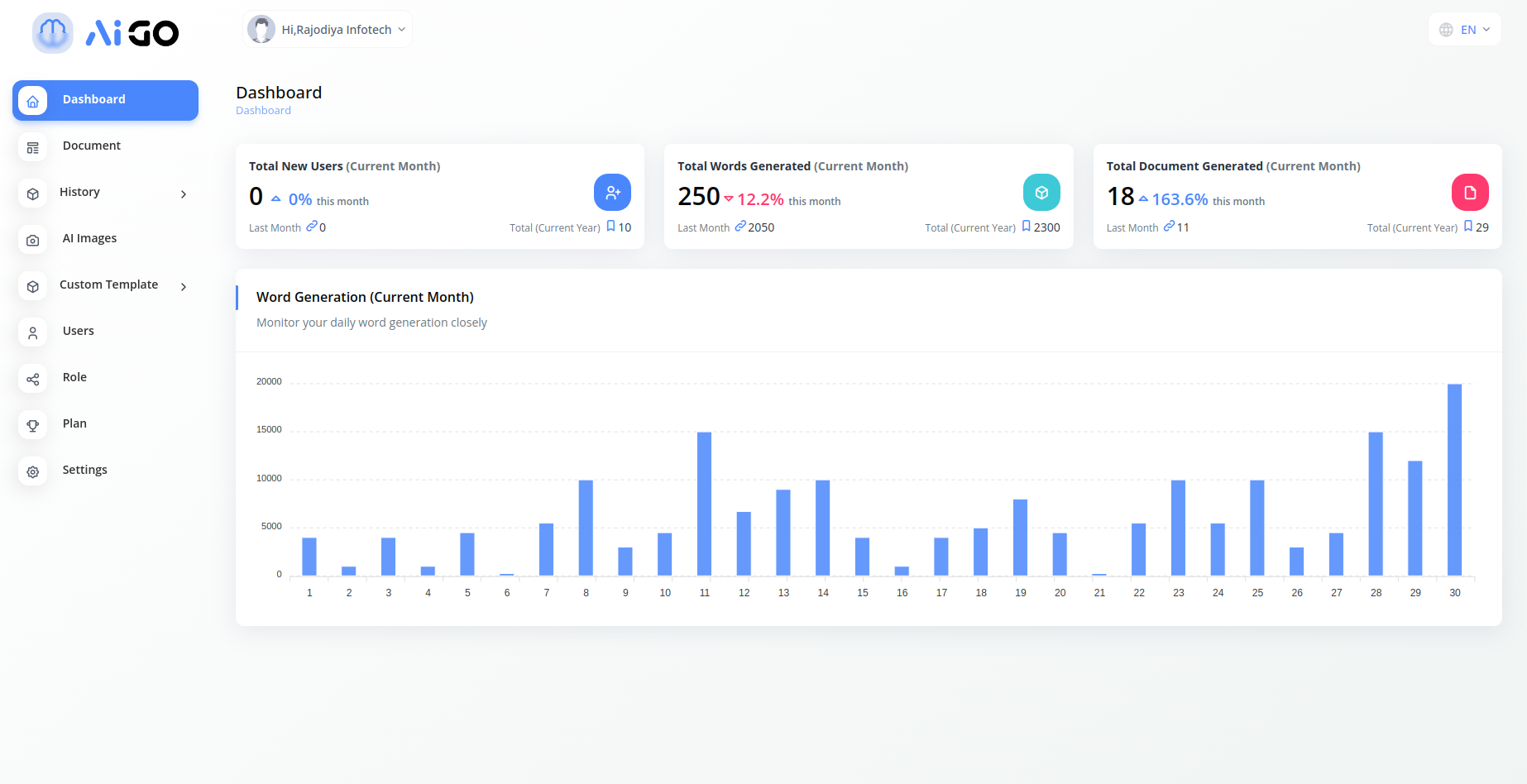Click the red document icon on Document Generated card
The height and width of the screenshot is (784, 1527).
point(1470,193)
